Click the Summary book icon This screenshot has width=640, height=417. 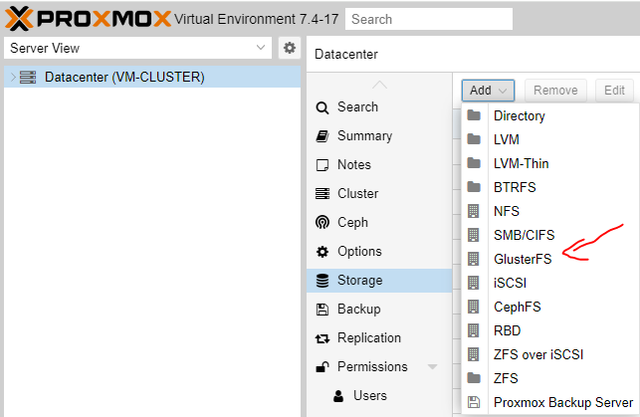tap(322, 136)
